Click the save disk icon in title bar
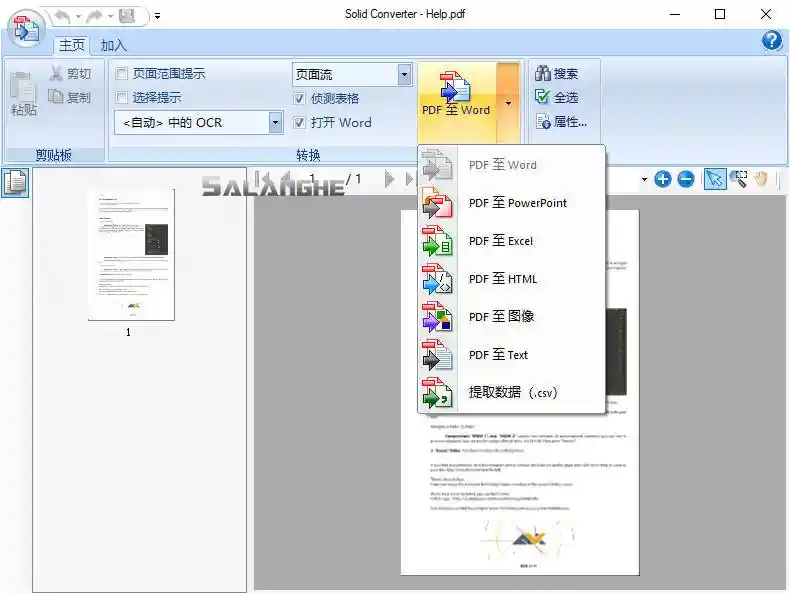This screenshot has width=790, height=594. click(x=127, y=17)
